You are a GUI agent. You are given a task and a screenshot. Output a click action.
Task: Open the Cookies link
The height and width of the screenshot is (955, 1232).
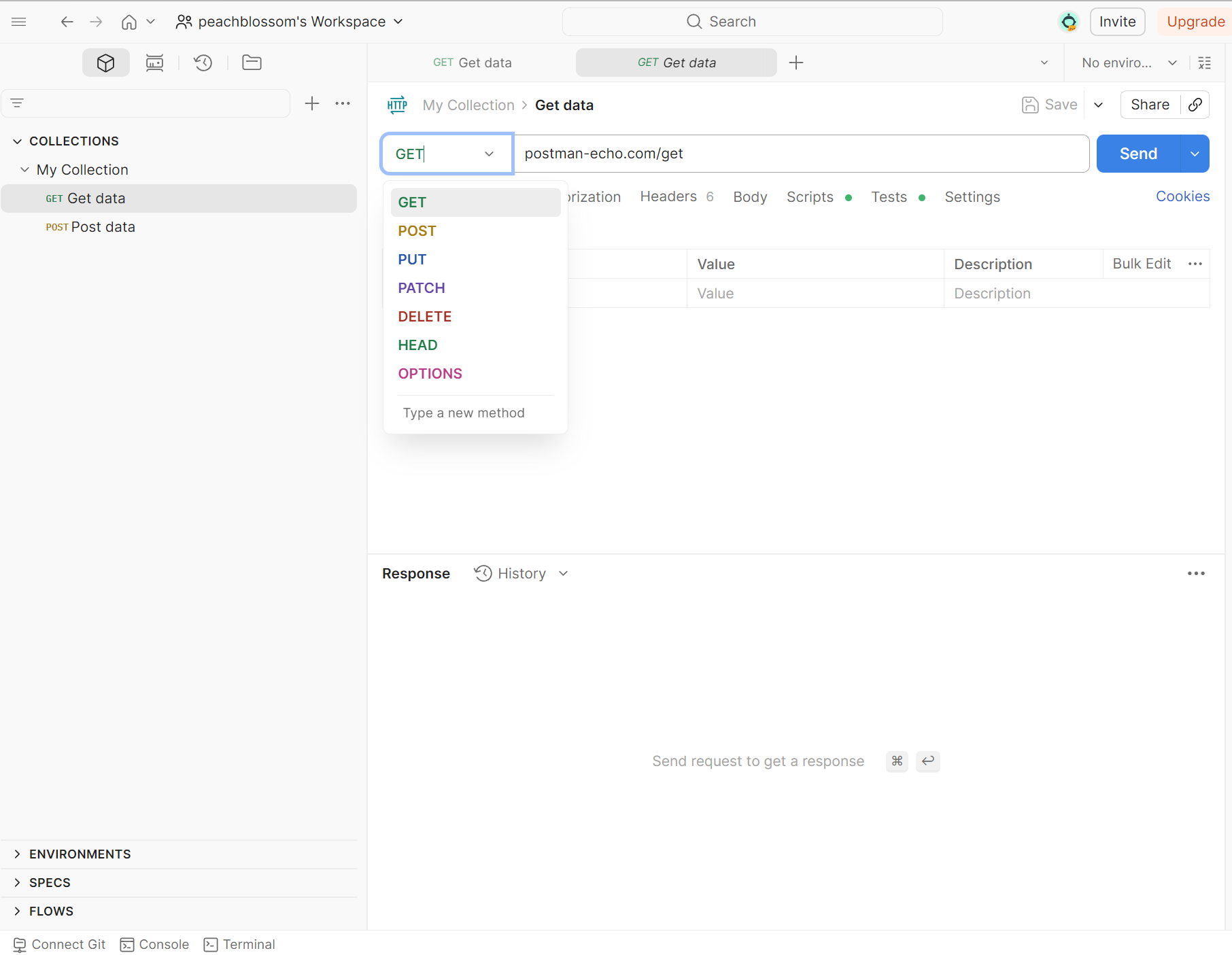point(1182,196)
